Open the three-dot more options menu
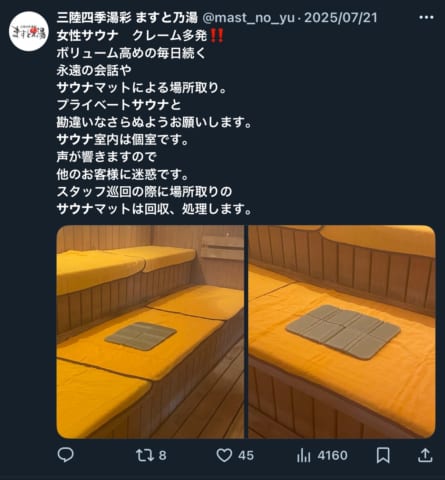The image size is (445, 480). [x=426, y=17]
